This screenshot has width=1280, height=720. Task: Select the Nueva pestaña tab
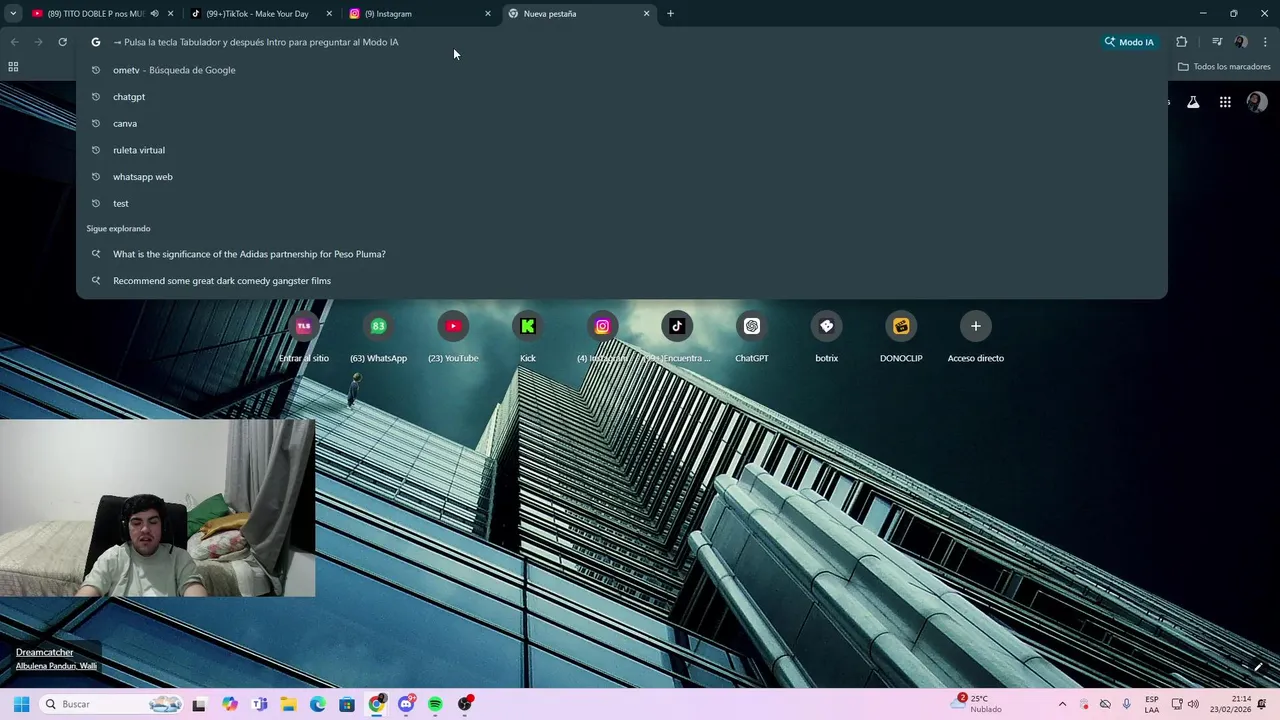(x=579, y=14)
